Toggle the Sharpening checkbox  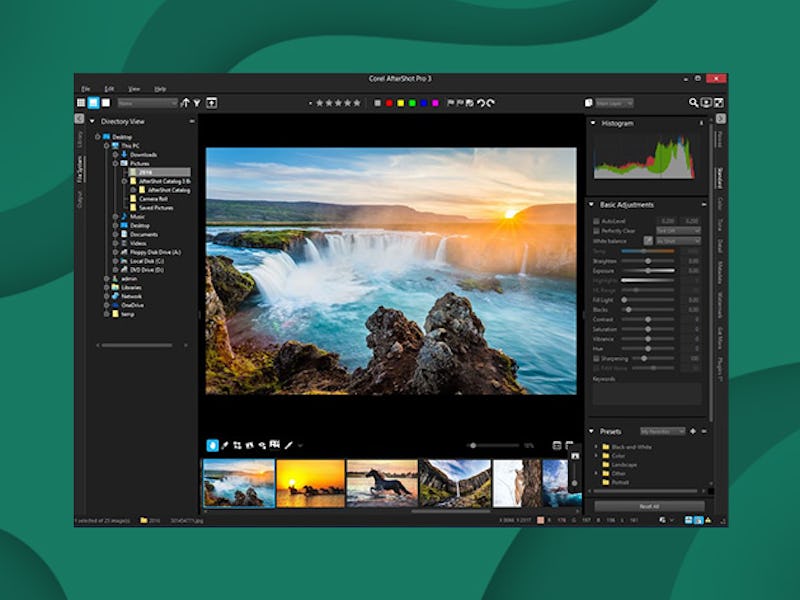595,358
